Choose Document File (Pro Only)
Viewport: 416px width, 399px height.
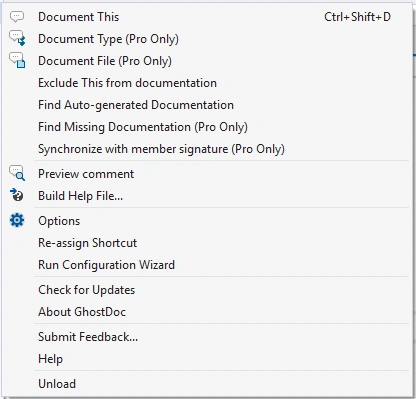pos(207,61)
